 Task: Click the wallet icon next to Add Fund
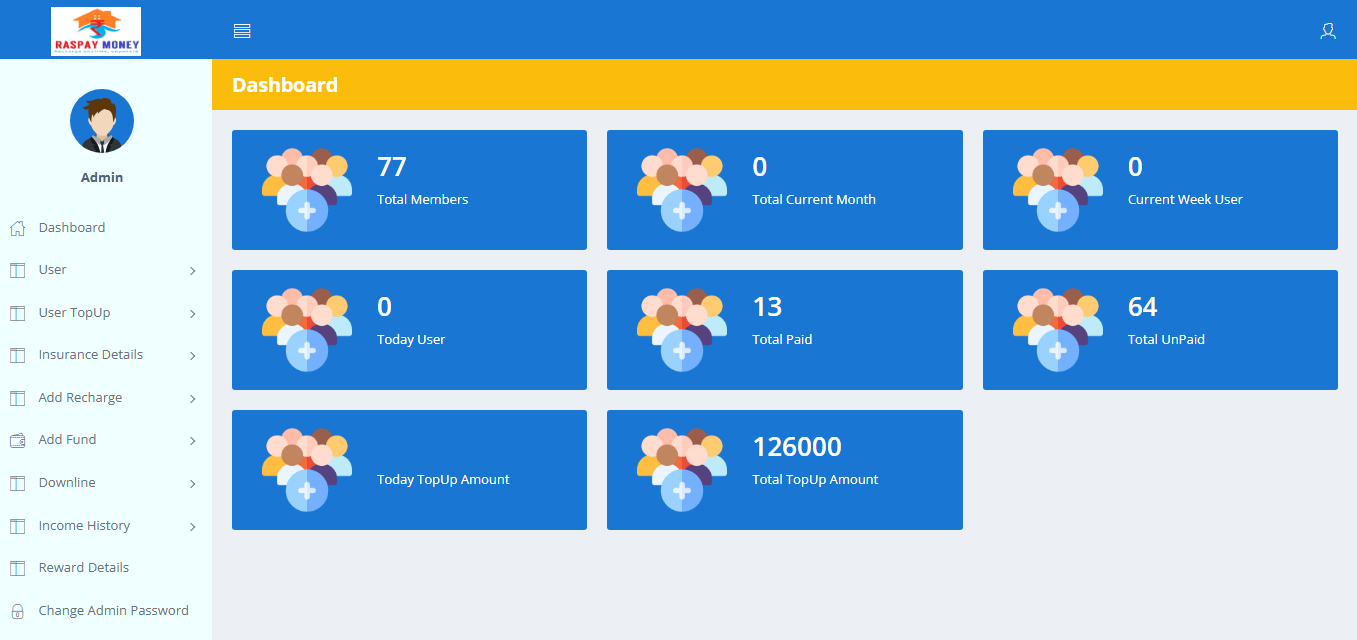17,440
